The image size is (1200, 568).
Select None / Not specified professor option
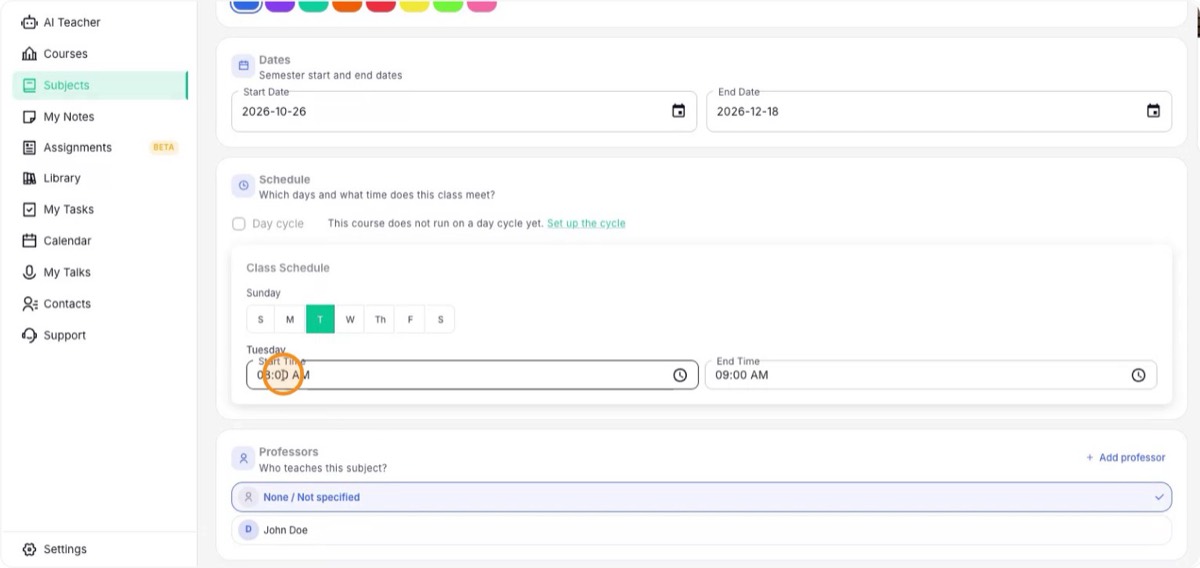pos(701,497)
